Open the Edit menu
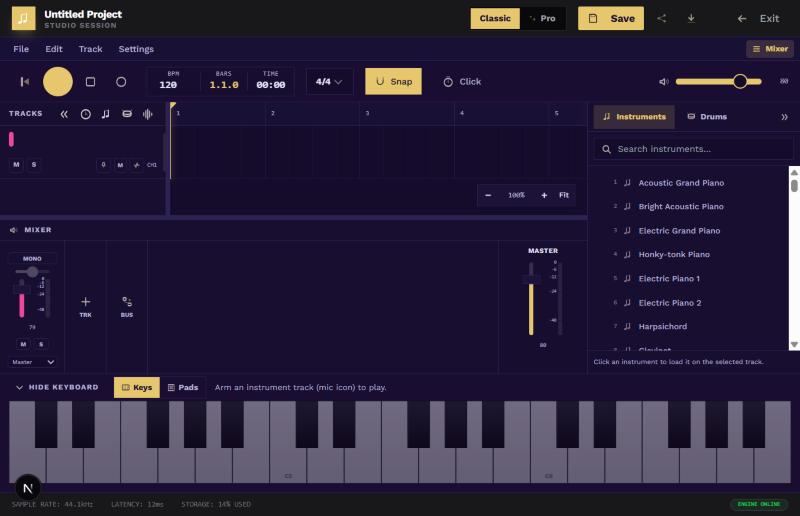Viewport: 800px width, 516px height. [x=54, y=49]
